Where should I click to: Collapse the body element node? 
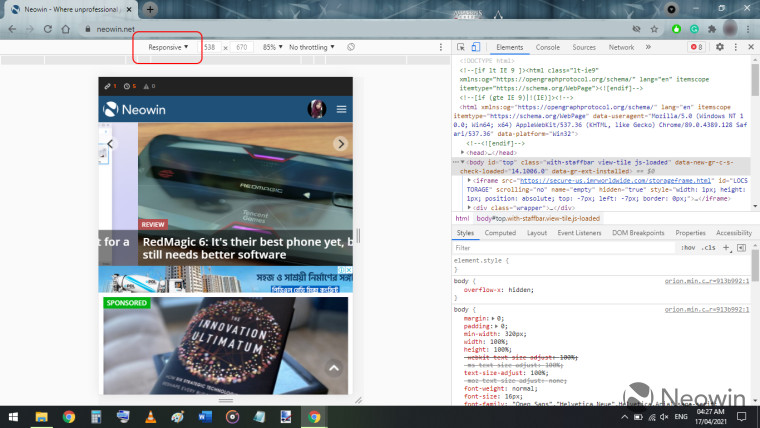pyautogui.click(x=462, y=162)
